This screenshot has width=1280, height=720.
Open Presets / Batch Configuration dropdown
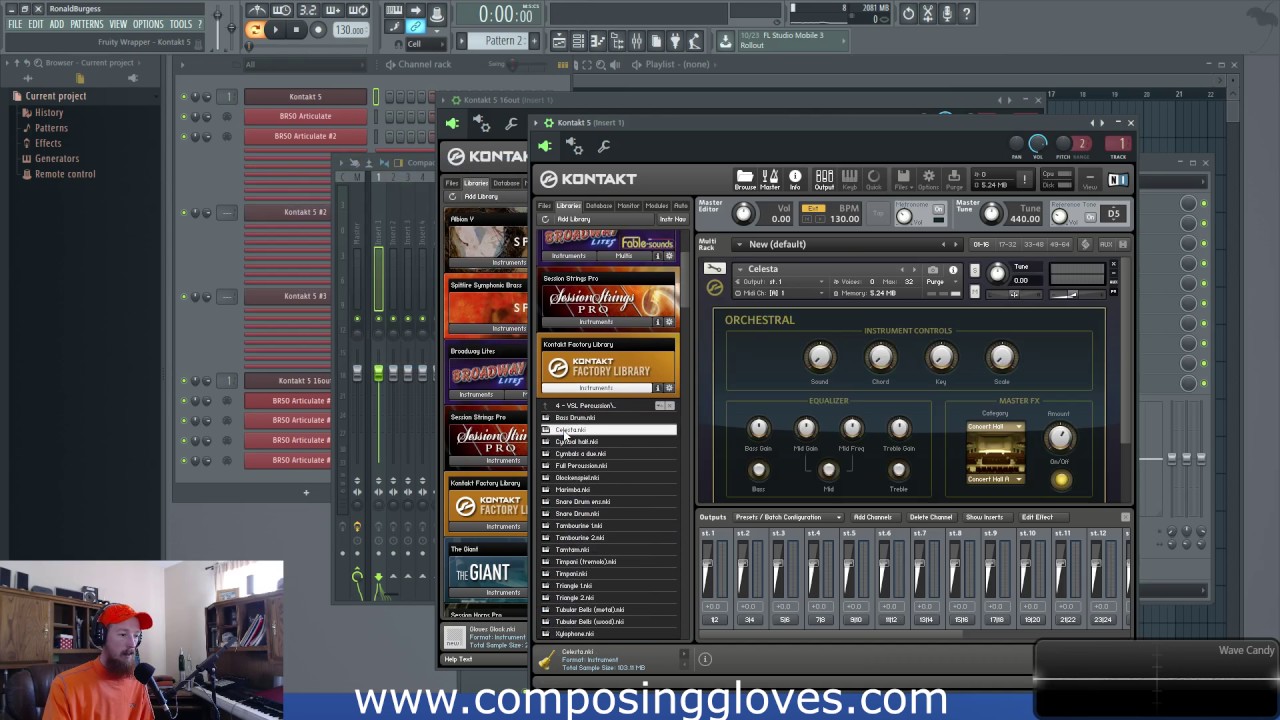click(788, 517)
